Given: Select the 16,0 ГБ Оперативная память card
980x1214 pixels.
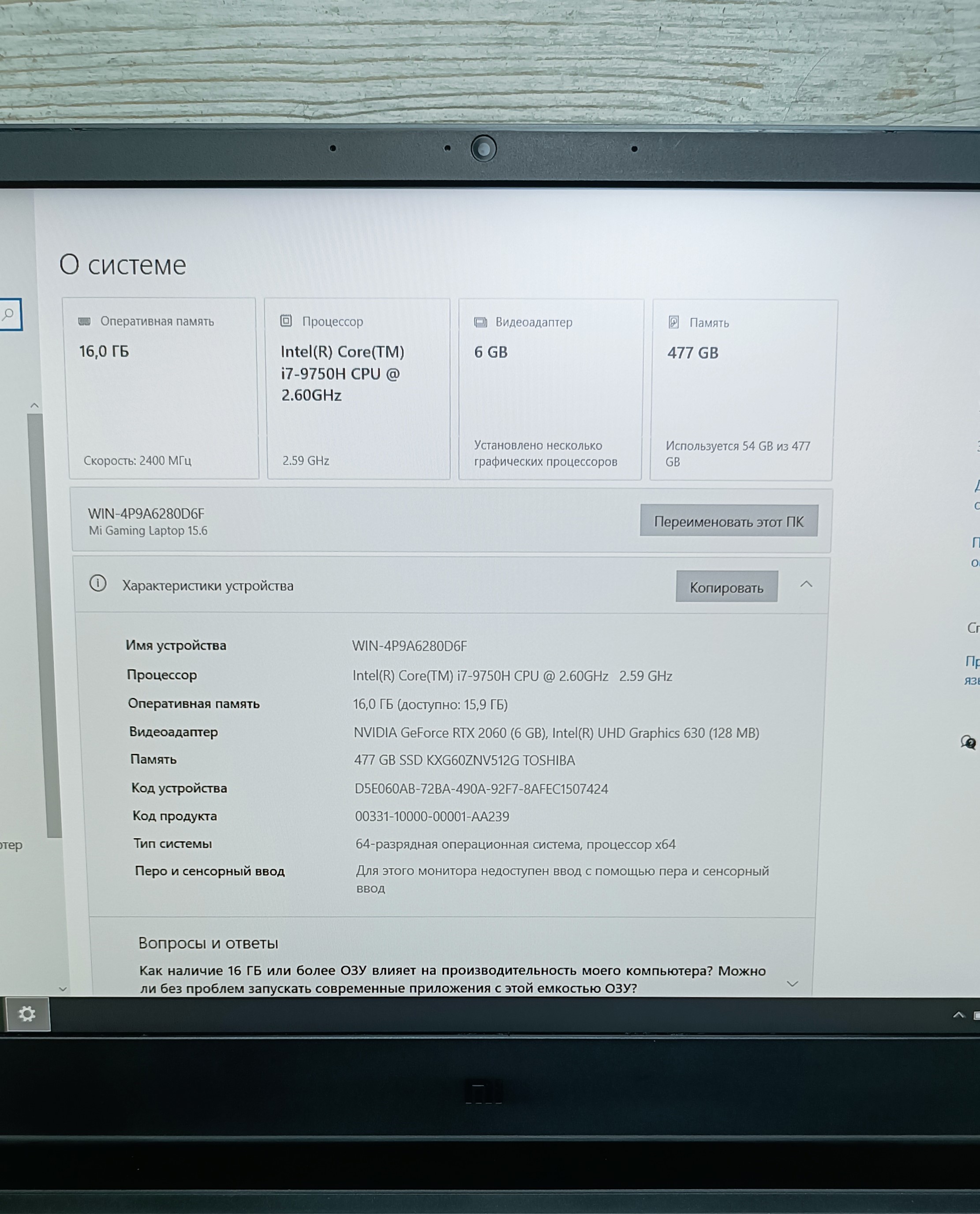Looking at the screenshot, I should tap(162, 390).
